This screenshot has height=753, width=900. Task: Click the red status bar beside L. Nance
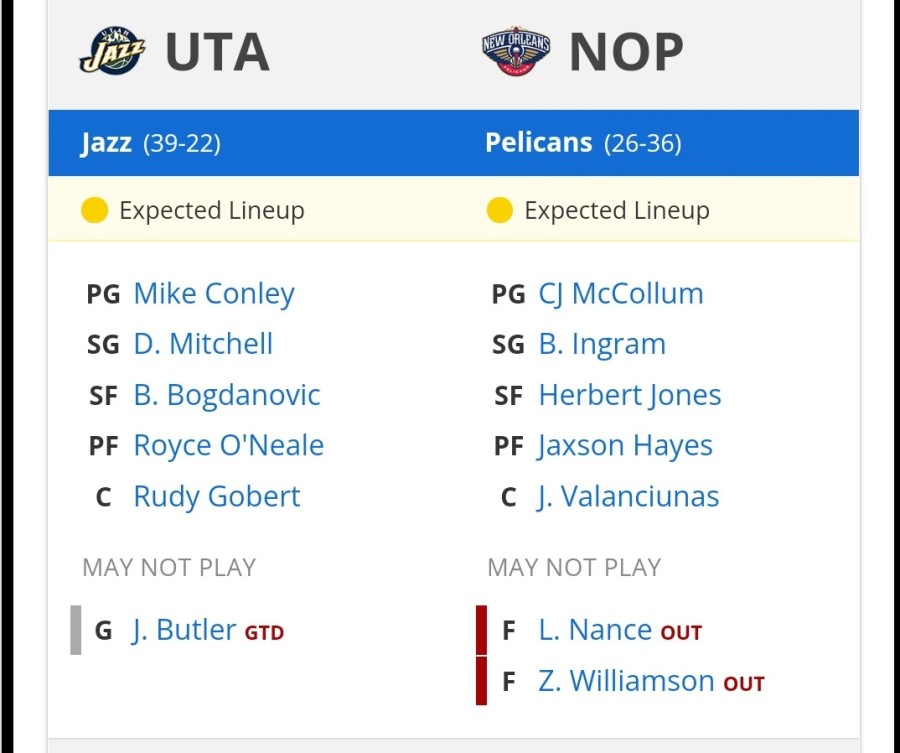[482, 630]
